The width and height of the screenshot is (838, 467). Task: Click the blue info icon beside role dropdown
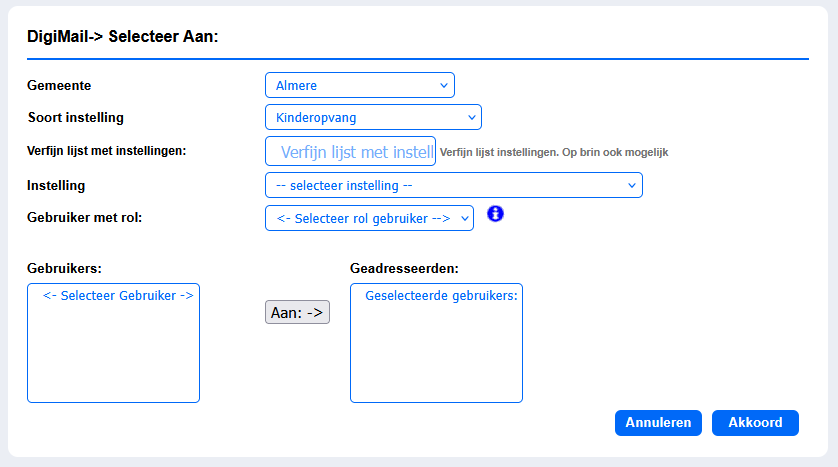pyautogui.click(x=495, y=214)
